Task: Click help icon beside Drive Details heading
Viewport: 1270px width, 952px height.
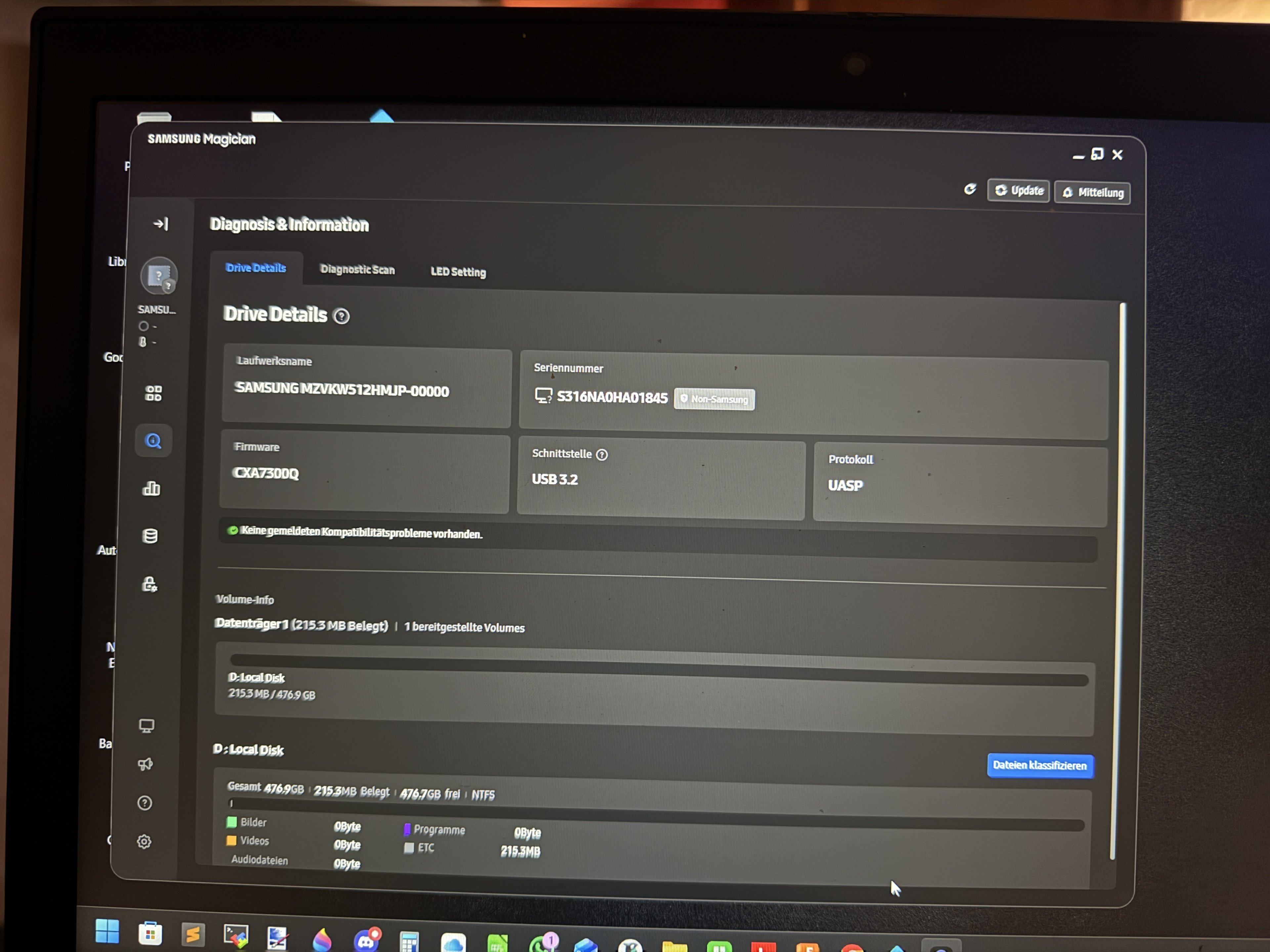Action: coord(342,316)
